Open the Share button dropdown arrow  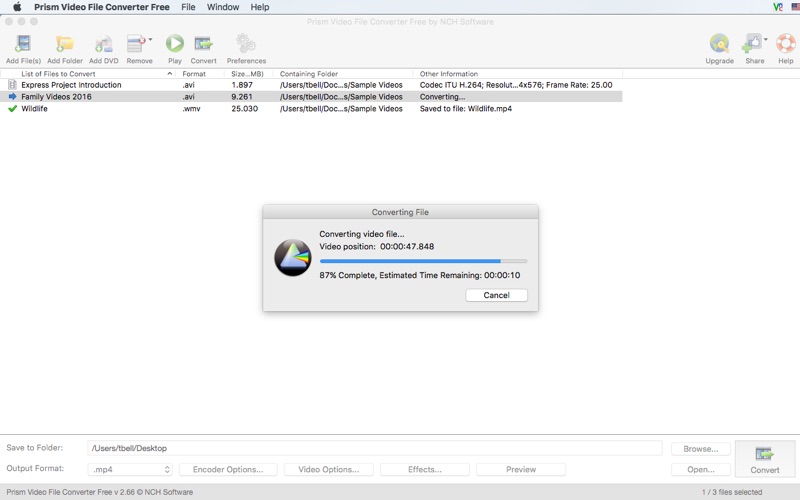click(x=765, y=39)
